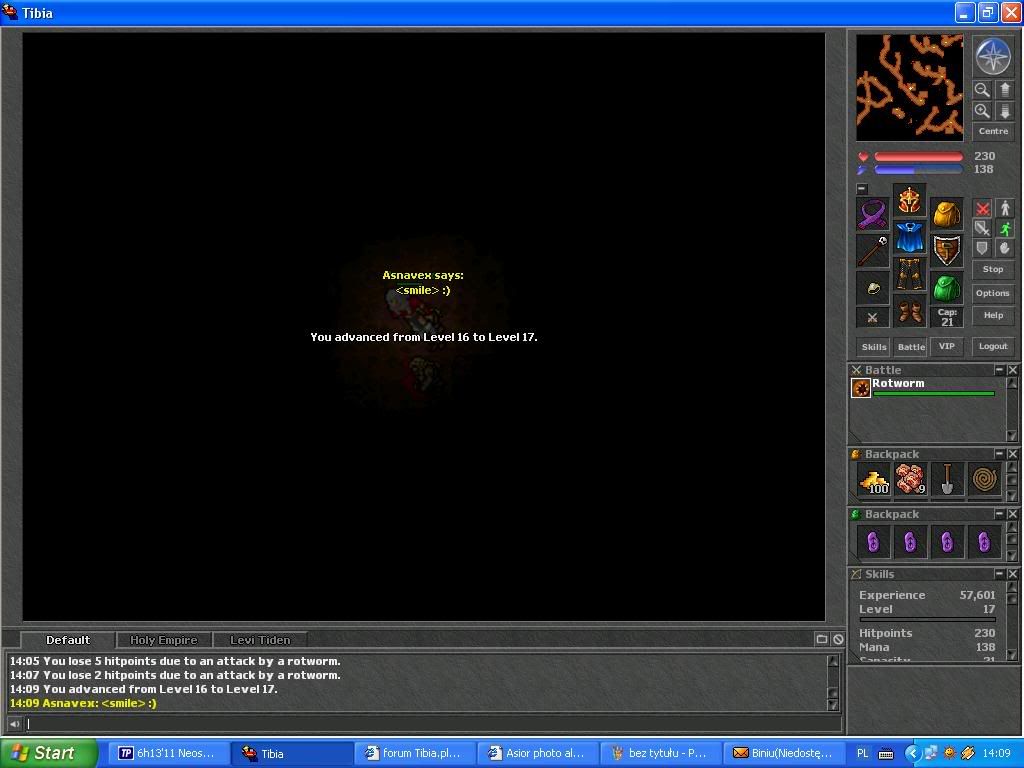Image resolution: width=1024 pixels, height=768 pixels.
Task: Collapse the equipment inventory panel
Action: click(862, 189)
